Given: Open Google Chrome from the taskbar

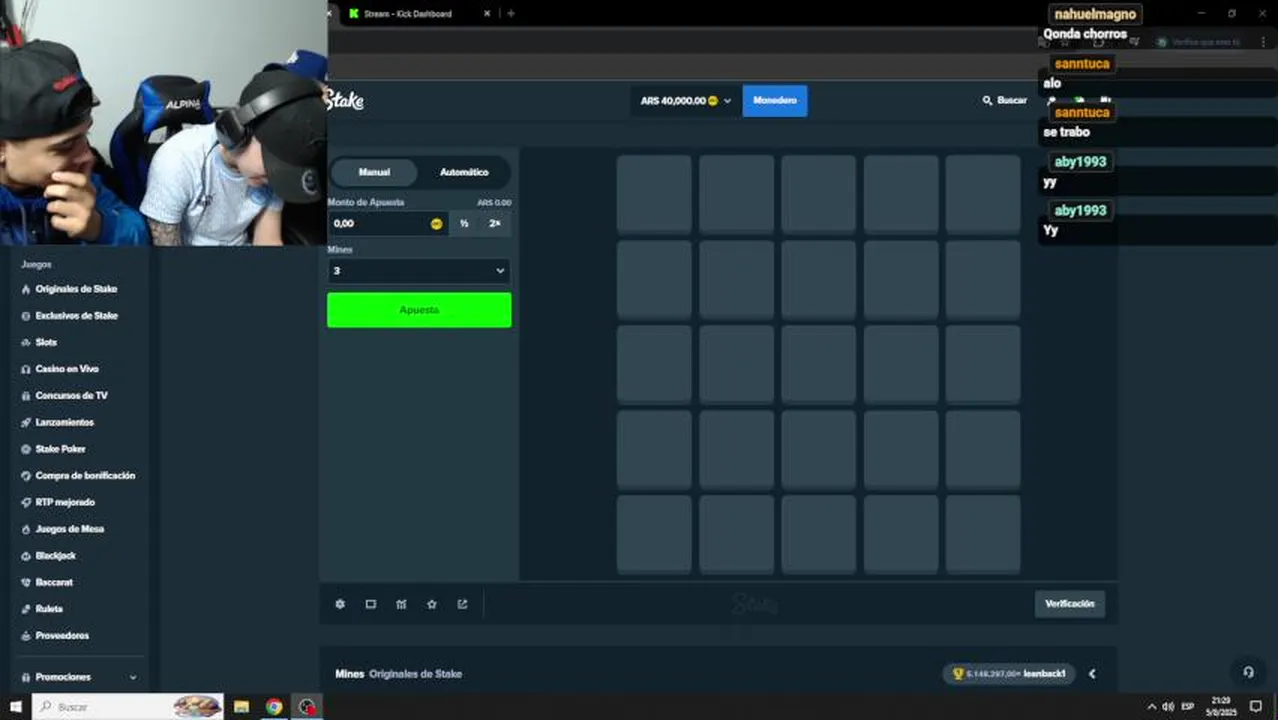Looking at the screenshot, I should click(274, 707).
